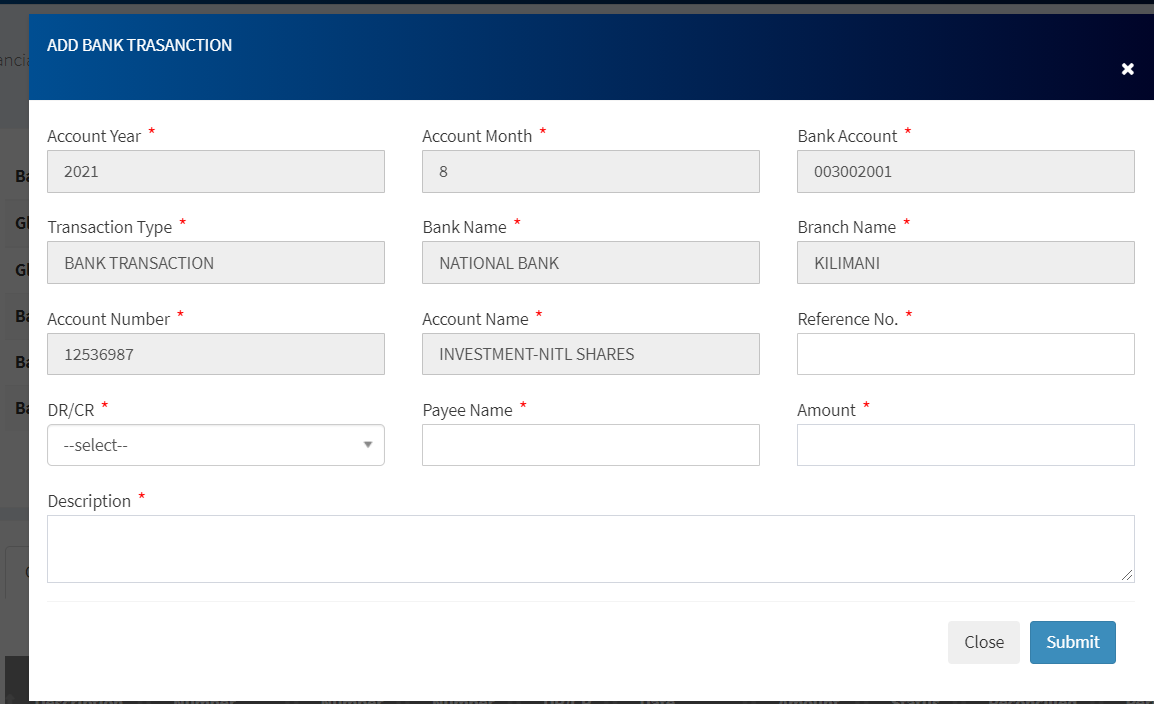Viewport: 1154px width, 704px height.
Task: Select the Account Name field INVESTMENT-NITL SHARES
Action: [x=590, y=354]
